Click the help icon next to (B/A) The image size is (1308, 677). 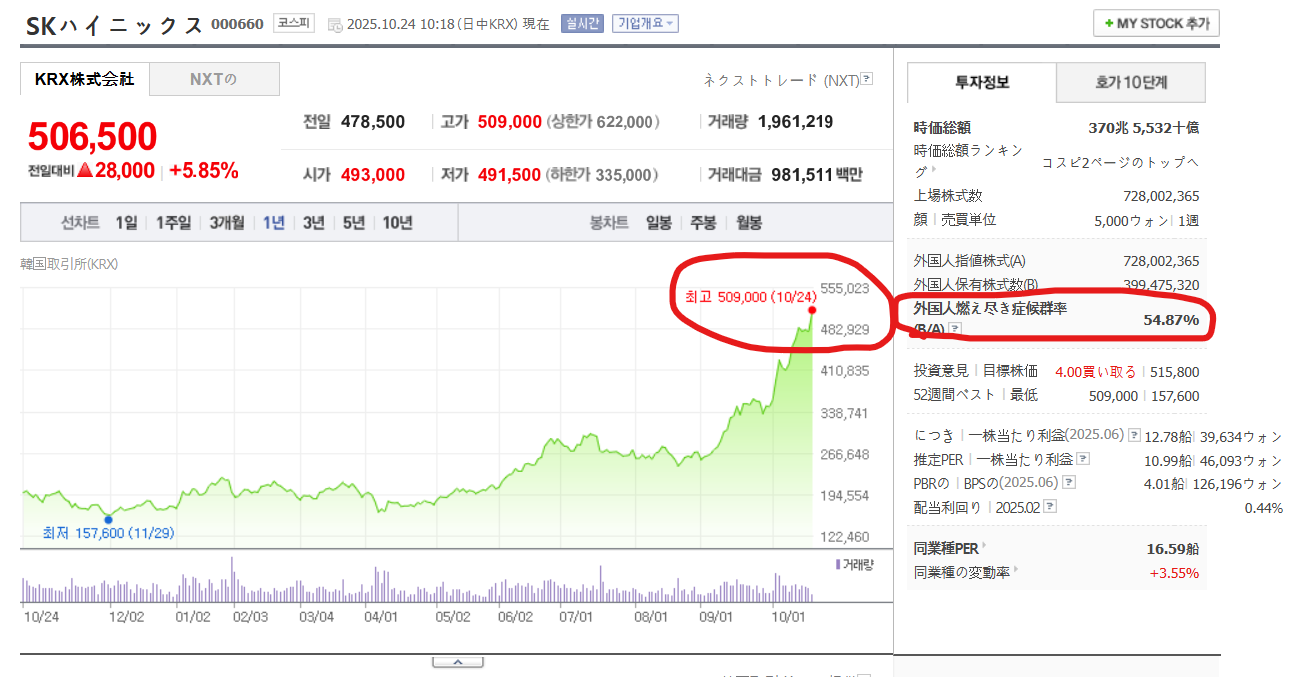[x=955, y=329]
